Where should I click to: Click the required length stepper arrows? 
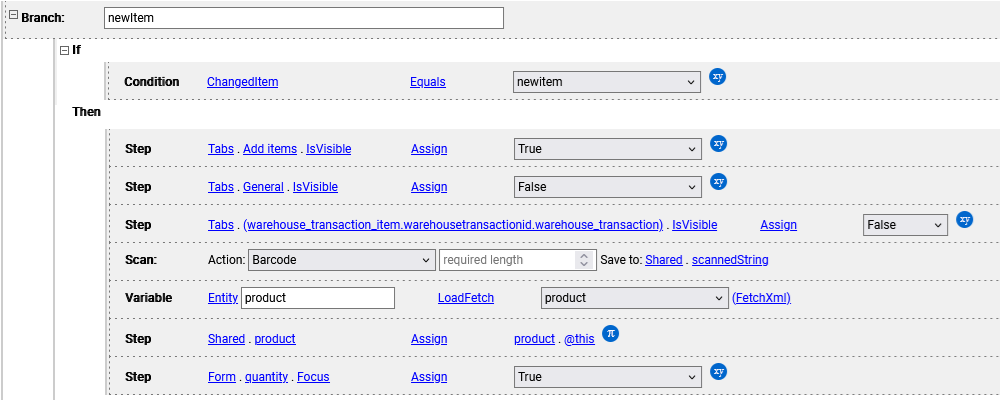585,260
